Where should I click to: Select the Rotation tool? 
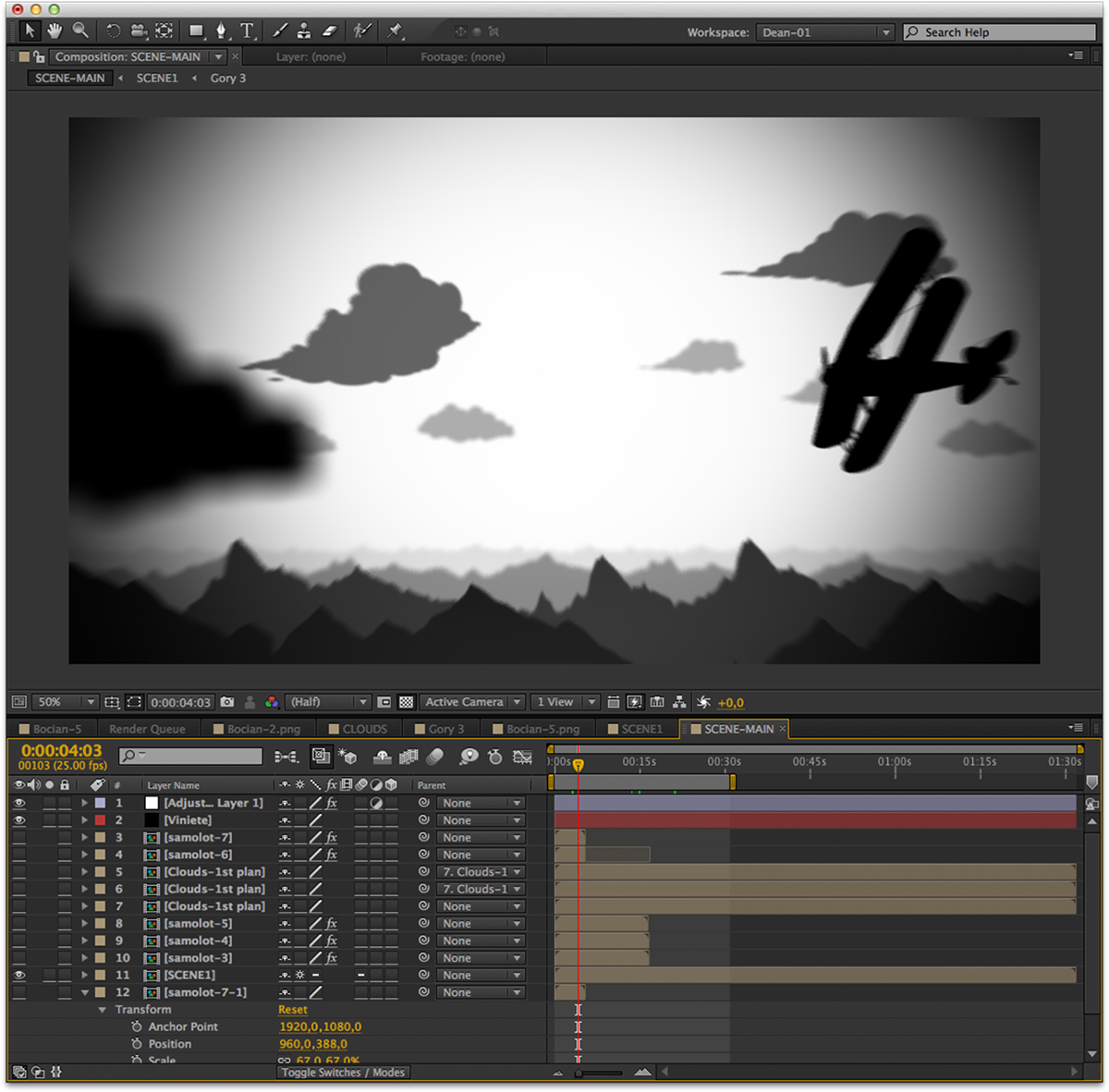[x=113, y=30]
